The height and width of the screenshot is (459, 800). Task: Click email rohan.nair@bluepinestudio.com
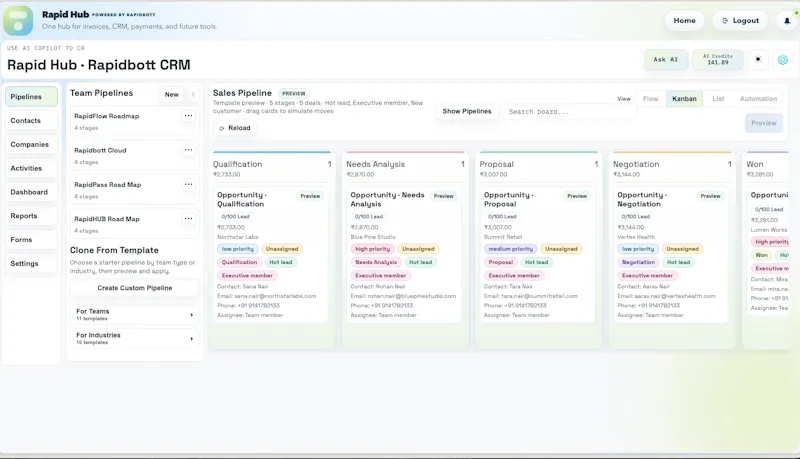[412, 296]
